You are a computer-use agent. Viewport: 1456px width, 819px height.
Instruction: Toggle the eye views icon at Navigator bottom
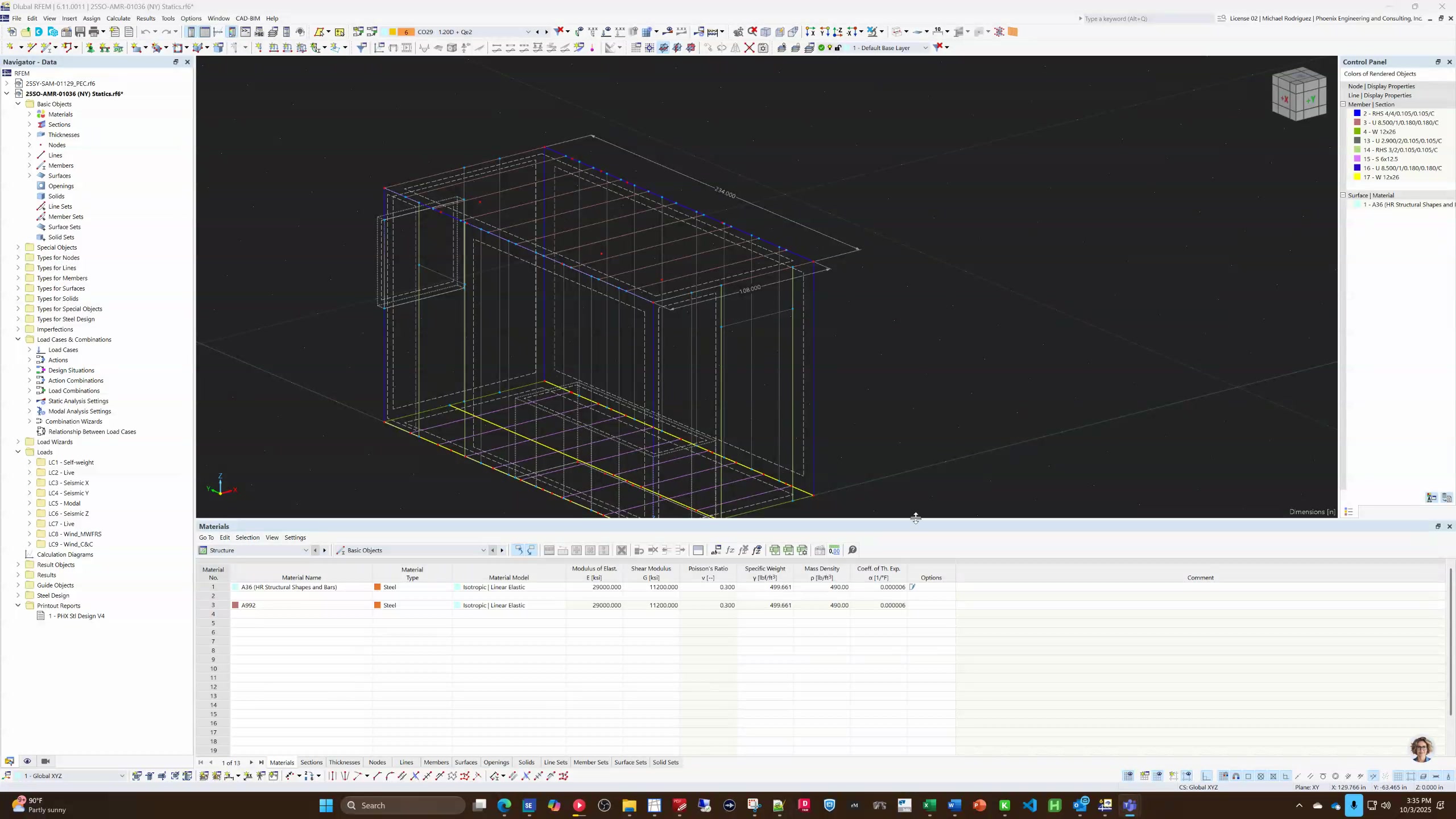point(27,761)
